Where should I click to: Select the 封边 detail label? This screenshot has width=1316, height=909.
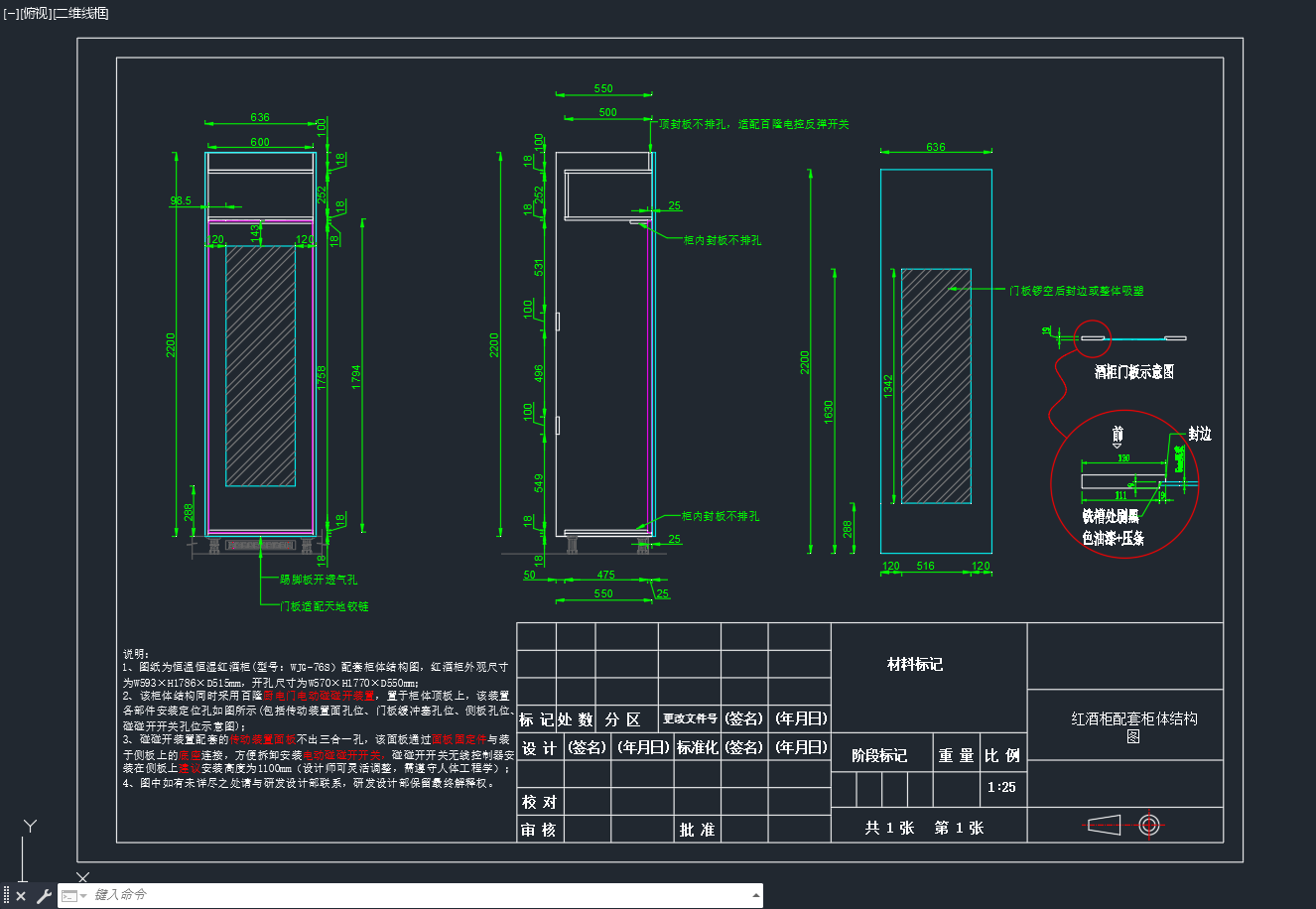click(x=1200, y=434)
